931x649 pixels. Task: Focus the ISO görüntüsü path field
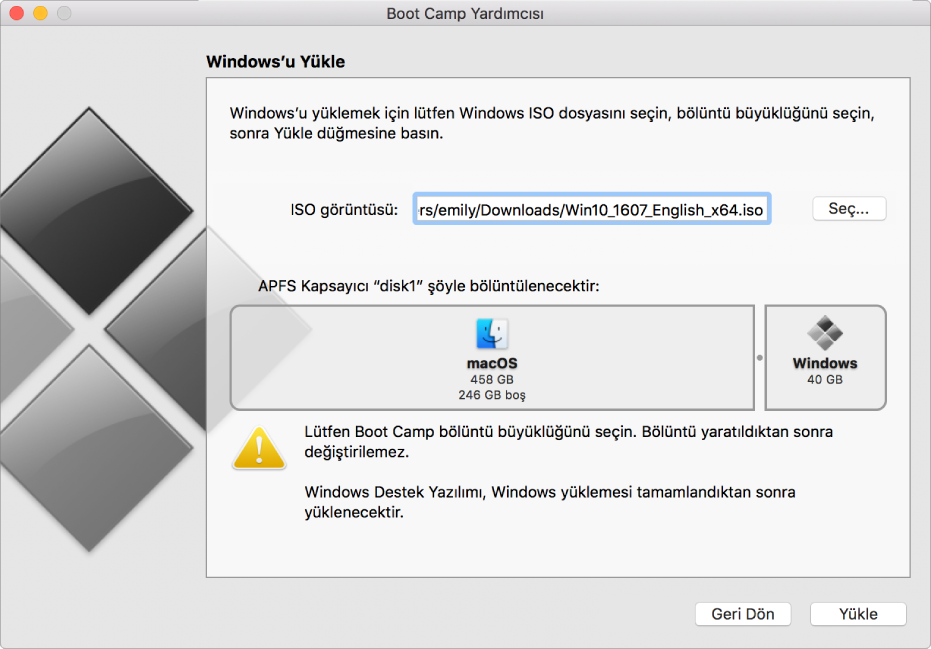(x=592, y=209)
